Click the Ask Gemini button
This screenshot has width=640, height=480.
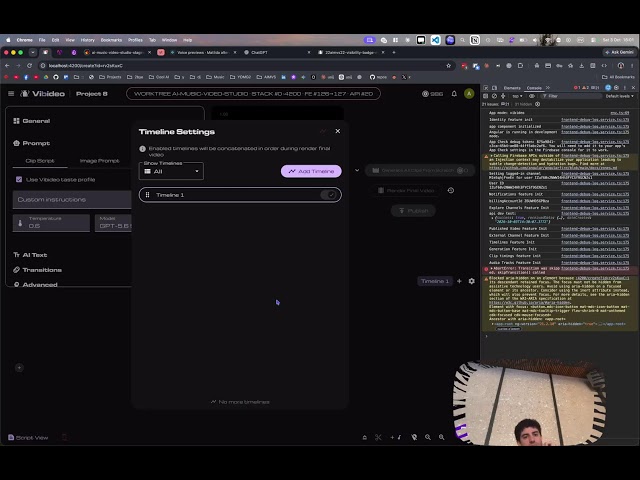(619, 52)
